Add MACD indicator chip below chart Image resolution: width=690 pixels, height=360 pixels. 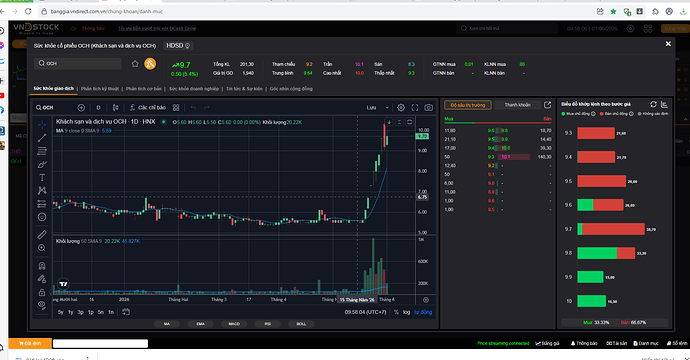(234, 323)
